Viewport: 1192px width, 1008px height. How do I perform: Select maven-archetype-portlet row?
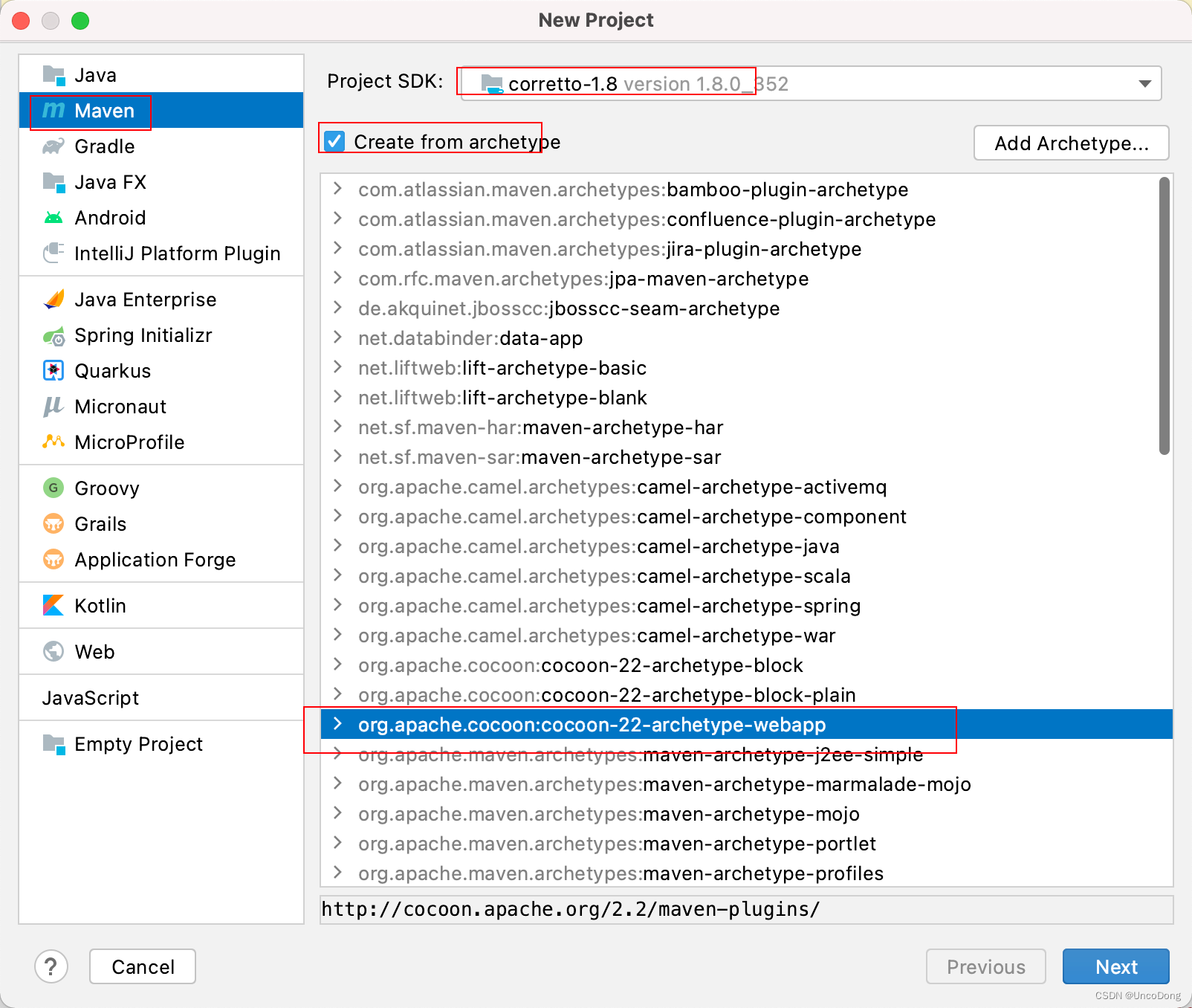tap(747, 844)
